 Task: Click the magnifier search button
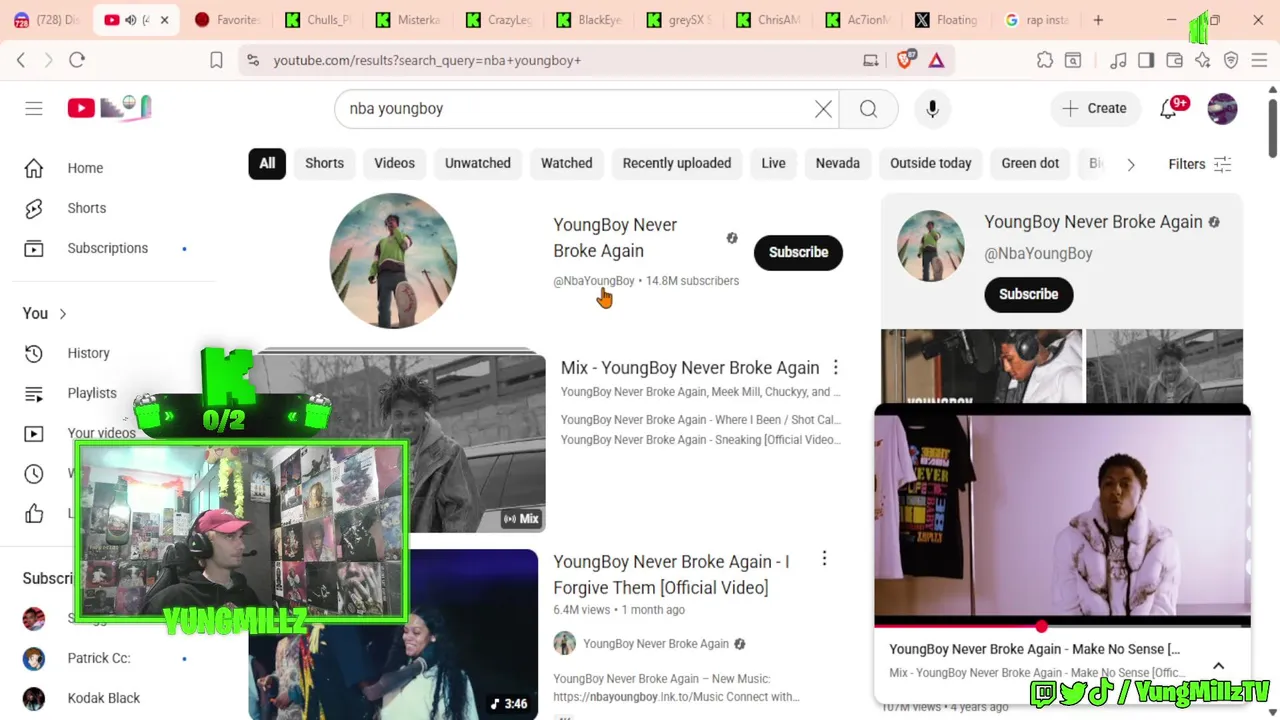868,109
